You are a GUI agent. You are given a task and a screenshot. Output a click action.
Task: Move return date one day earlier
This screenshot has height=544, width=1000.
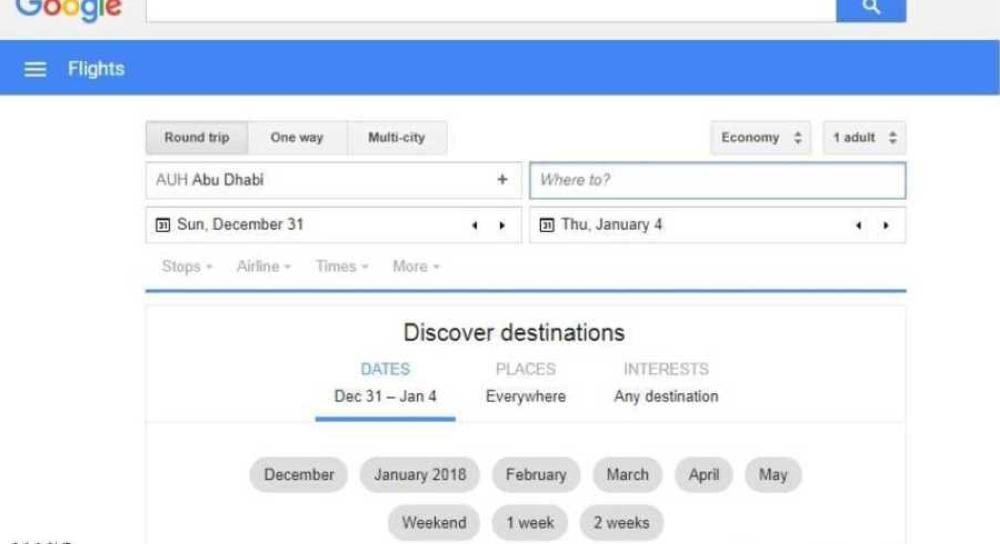click(858, 226)
